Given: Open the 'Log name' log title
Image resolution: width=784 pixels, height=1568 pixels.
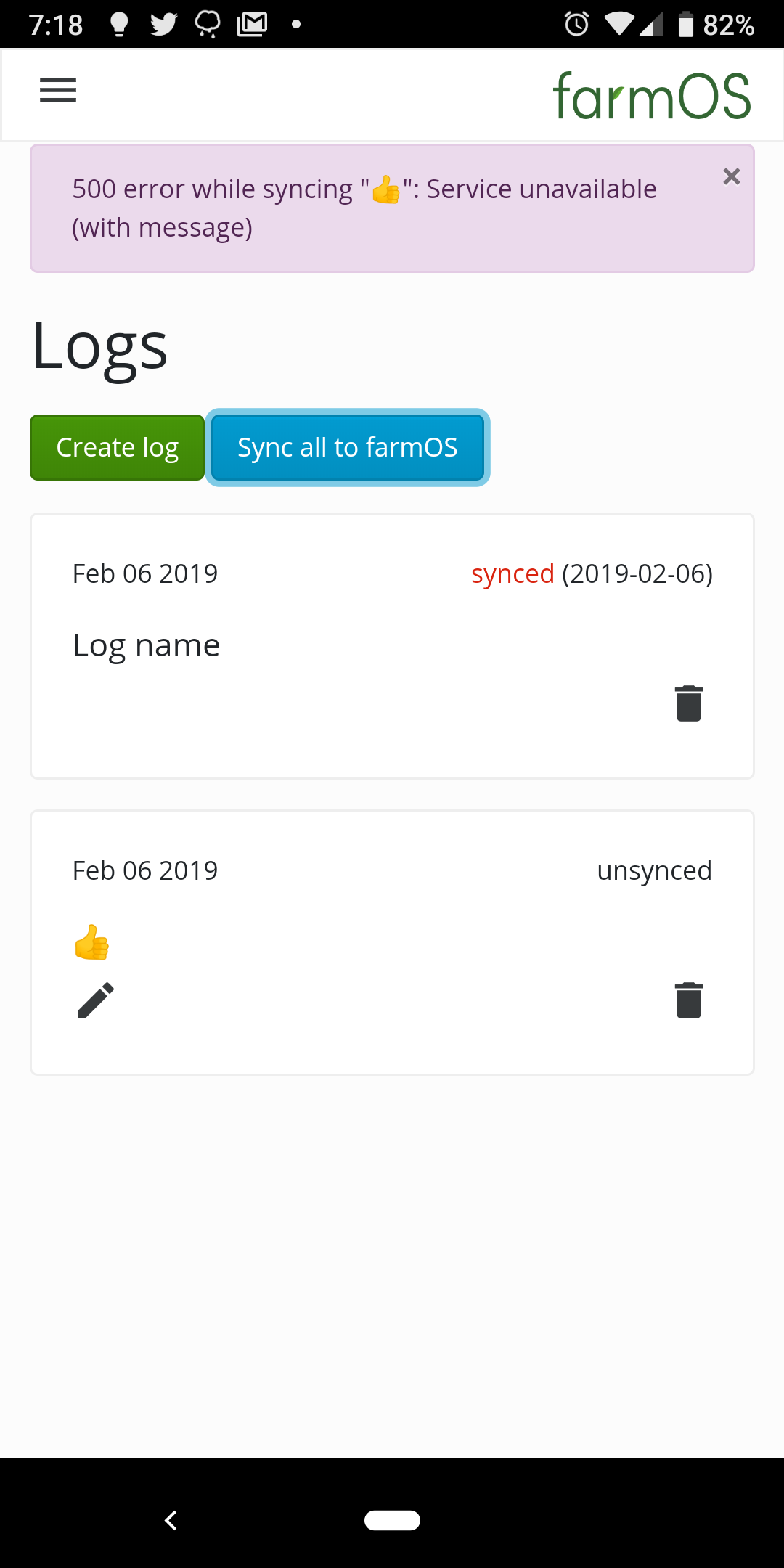Looking at the screenshot, I should (146, 645).
